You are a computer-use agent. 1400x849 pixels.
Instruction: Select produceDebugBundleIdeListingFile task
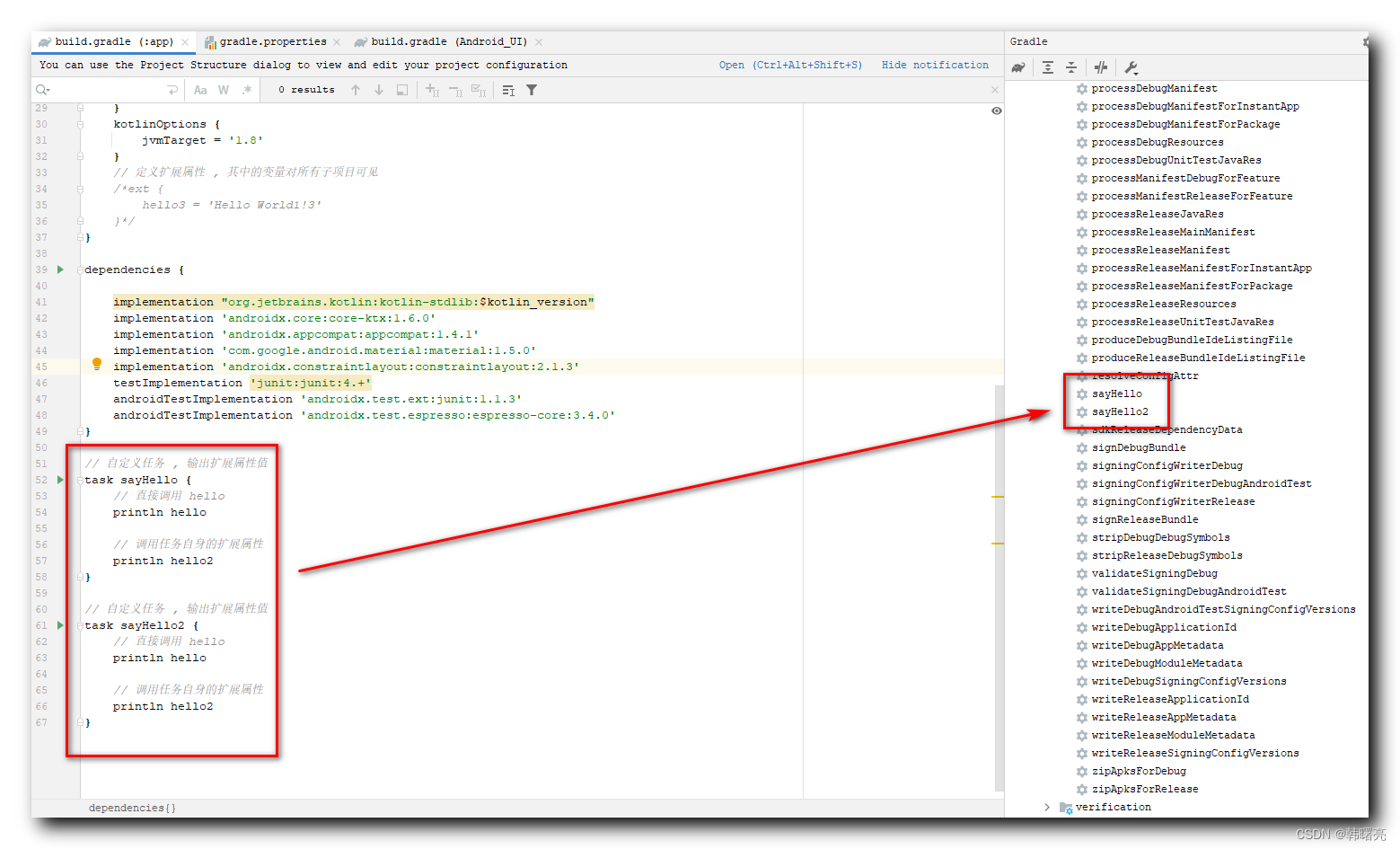point(1193,340)
